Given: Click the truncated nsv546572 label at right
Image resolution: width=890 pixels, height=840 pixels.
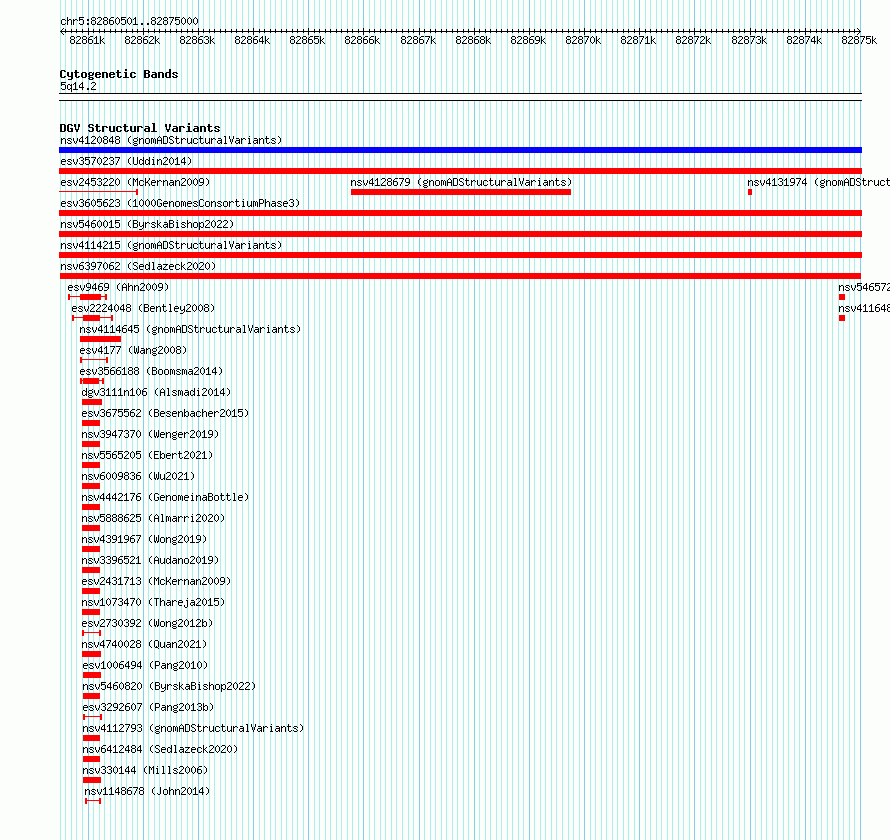Looking at the screenshot, I should tap(864, 287).
